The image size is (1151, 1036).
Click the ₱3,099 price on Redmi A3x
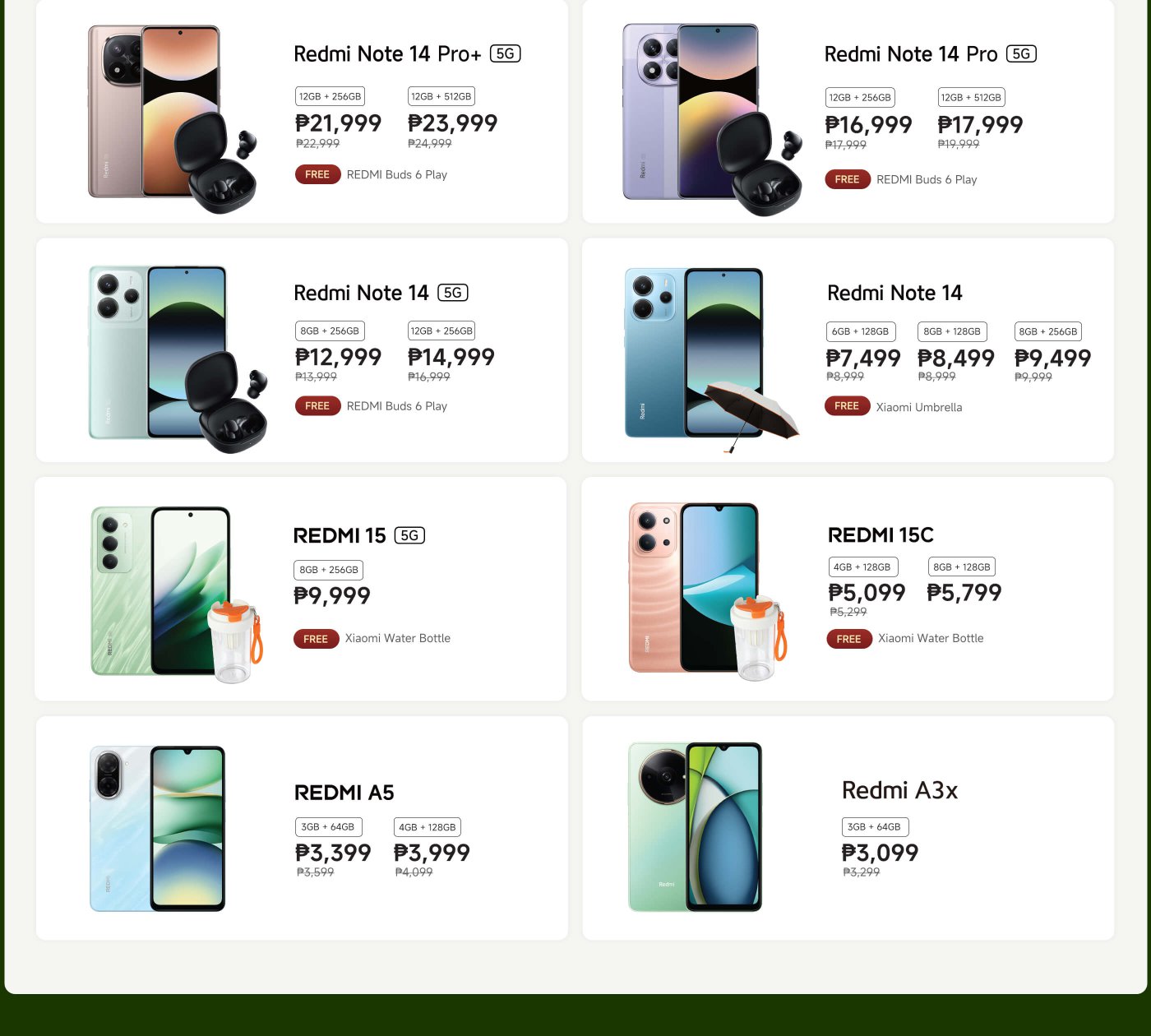pyautogui.click(x=880, y=853)
